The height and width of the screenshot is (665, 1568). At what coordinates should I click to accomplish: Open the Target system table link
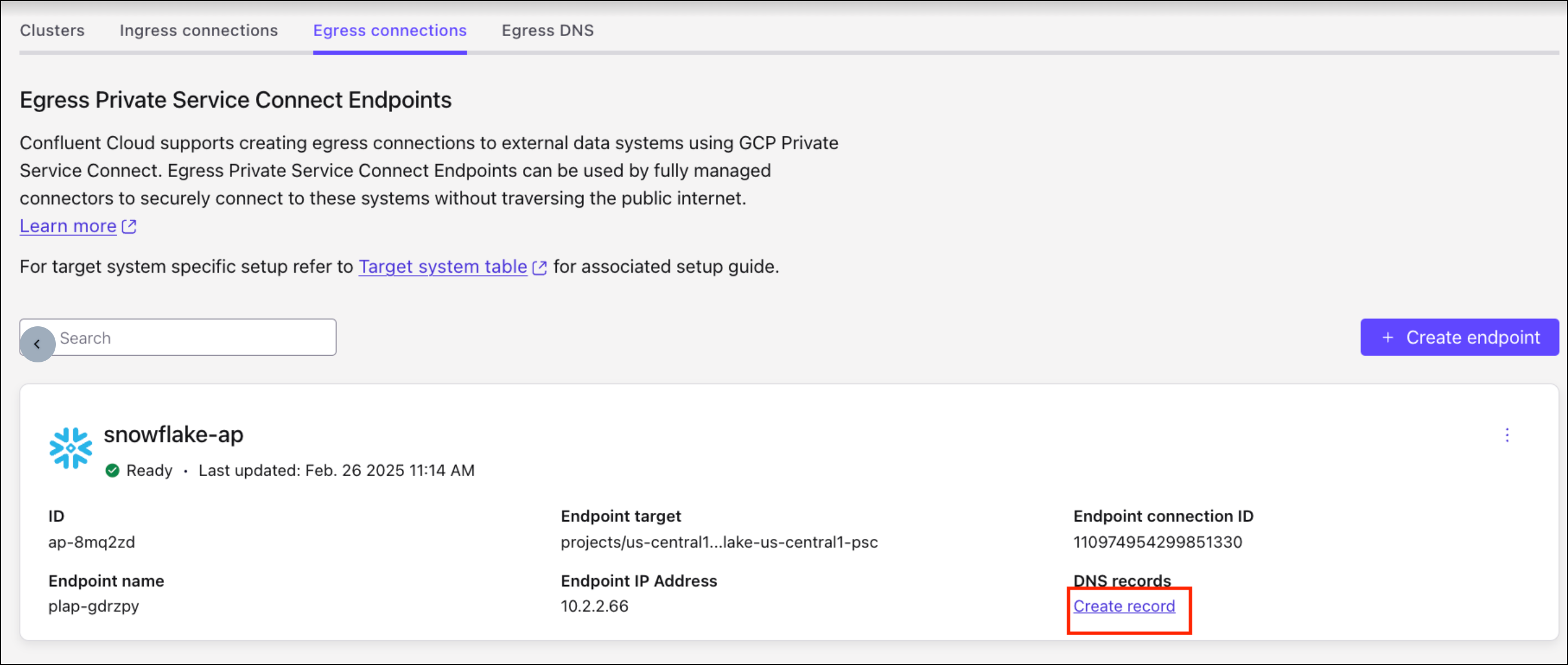[442, 267]
